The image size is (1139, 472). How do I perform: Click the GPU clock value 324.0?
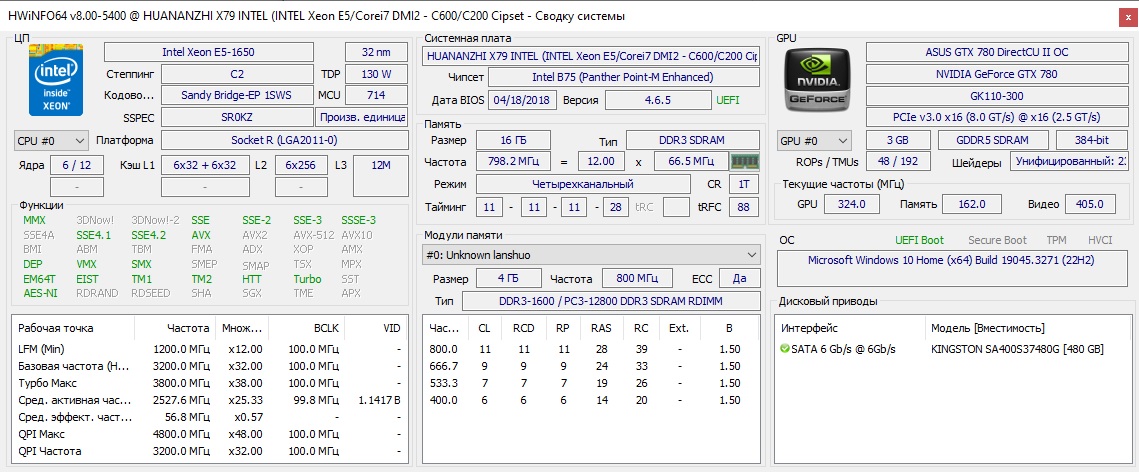point(852,204)
